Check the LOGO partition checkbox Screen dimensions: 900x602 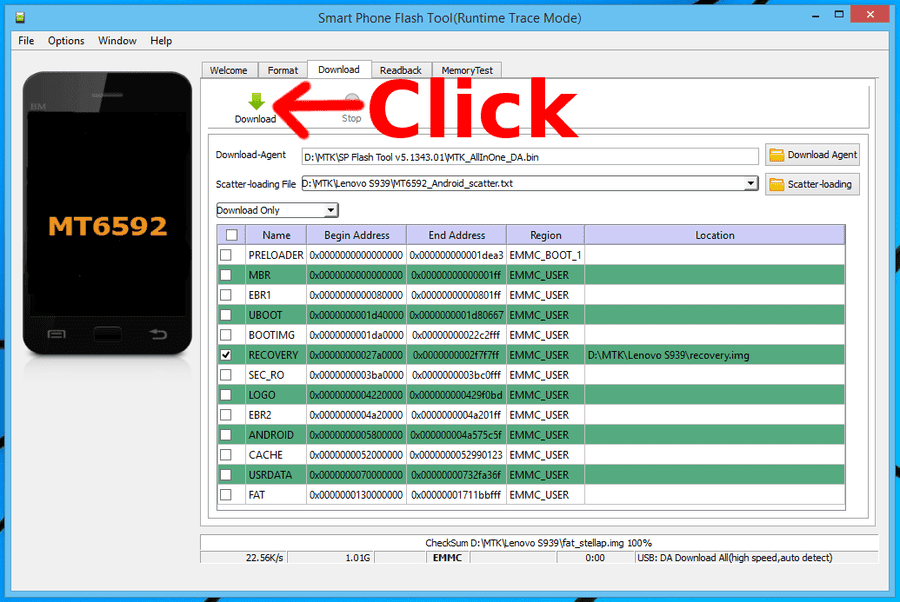pyautogui.click(x=226, y=395)
